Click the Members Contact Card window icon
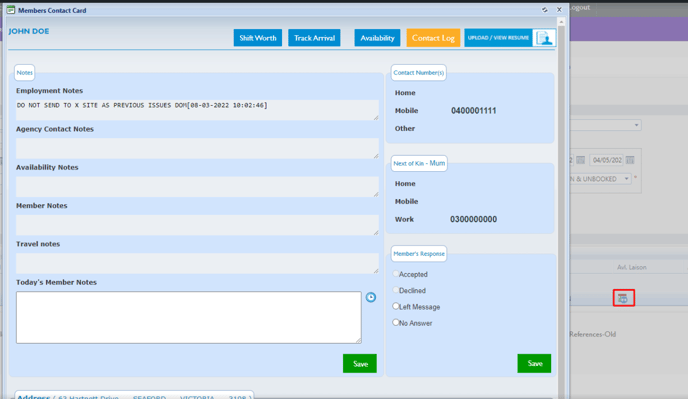The height and width of the screenshot is (399, 688). tap(11, 10)
